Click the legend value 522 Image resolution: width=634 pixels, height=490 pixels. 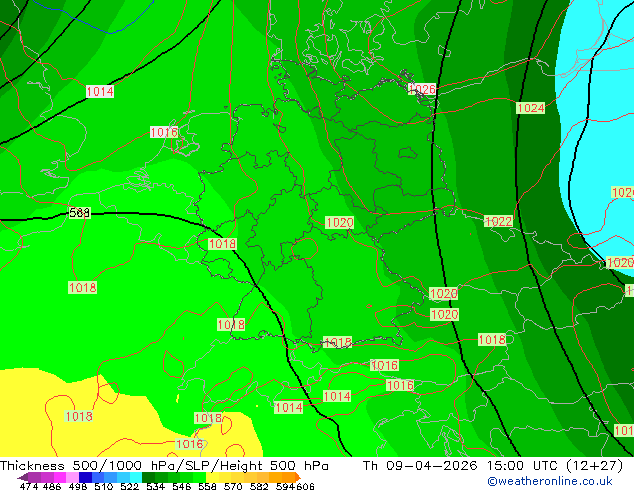click(129, 486)
